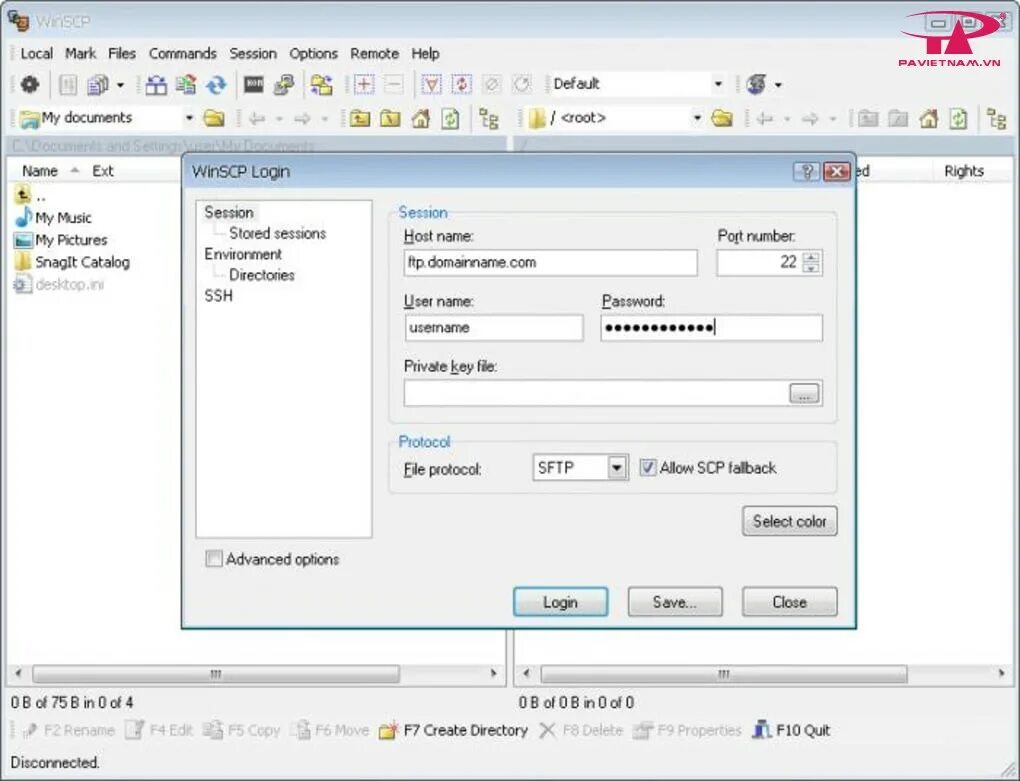
Task: Refresh the remote panel directory icon
Action: [958, 118]
